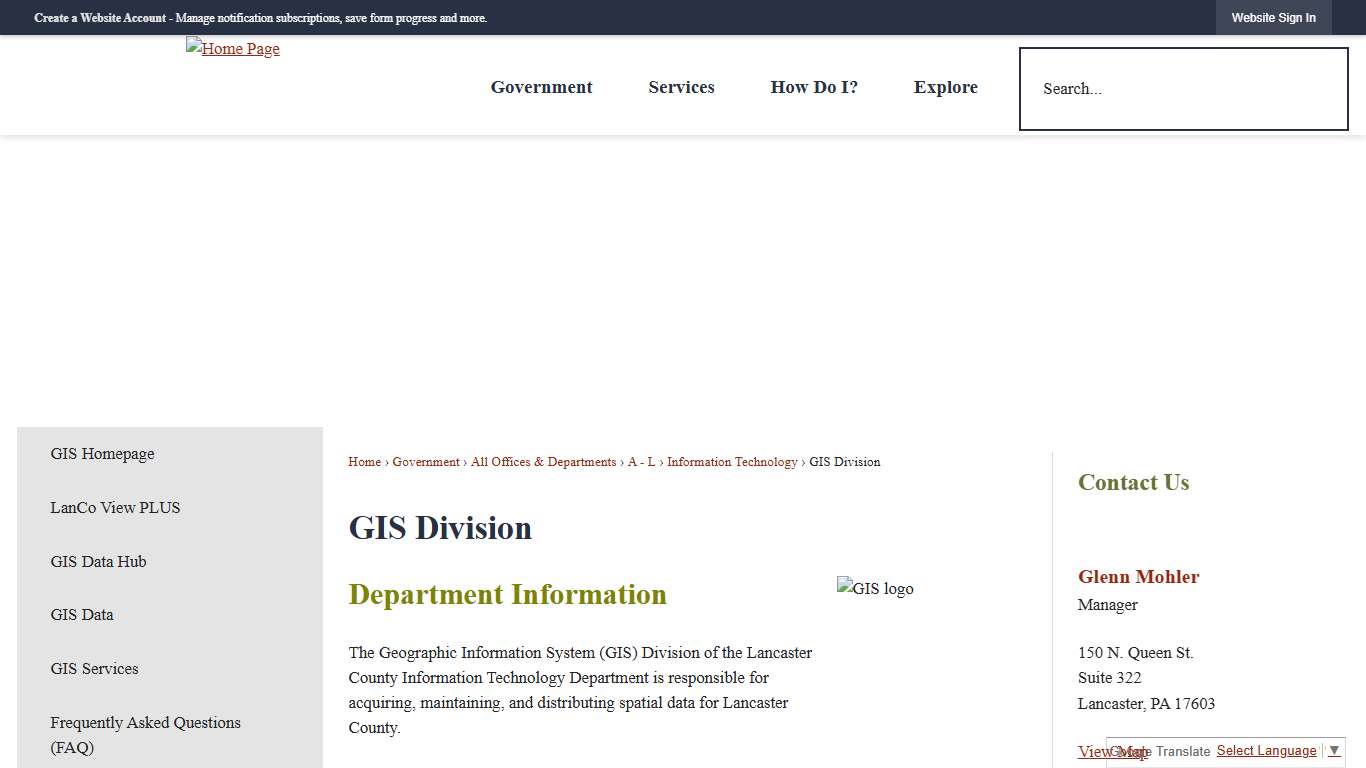Open the Services navigation menu

[x=681, y=87]
